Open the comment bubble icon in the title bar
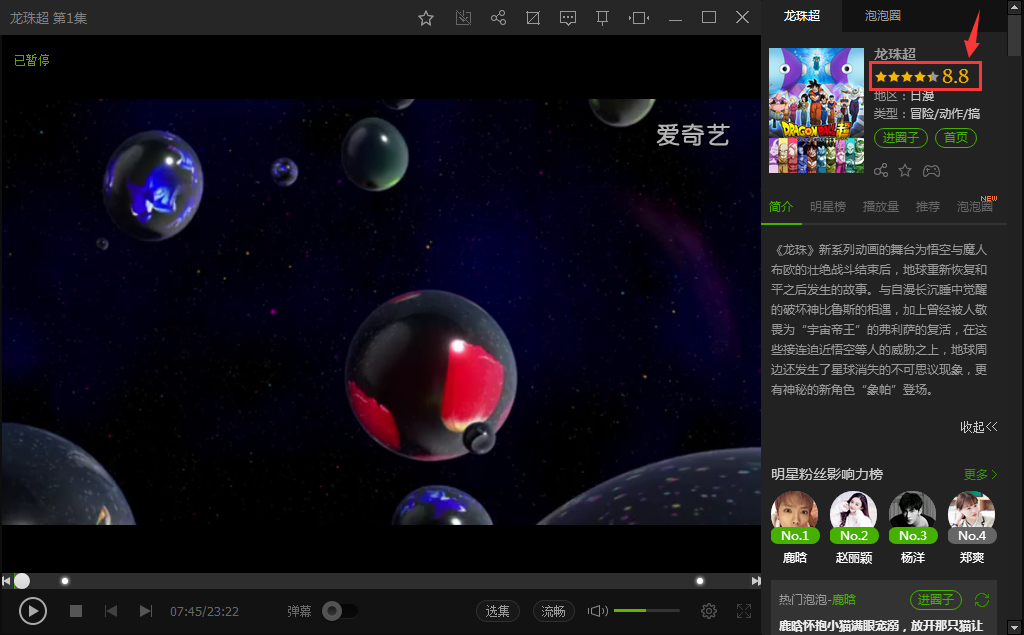 (568, 18)
